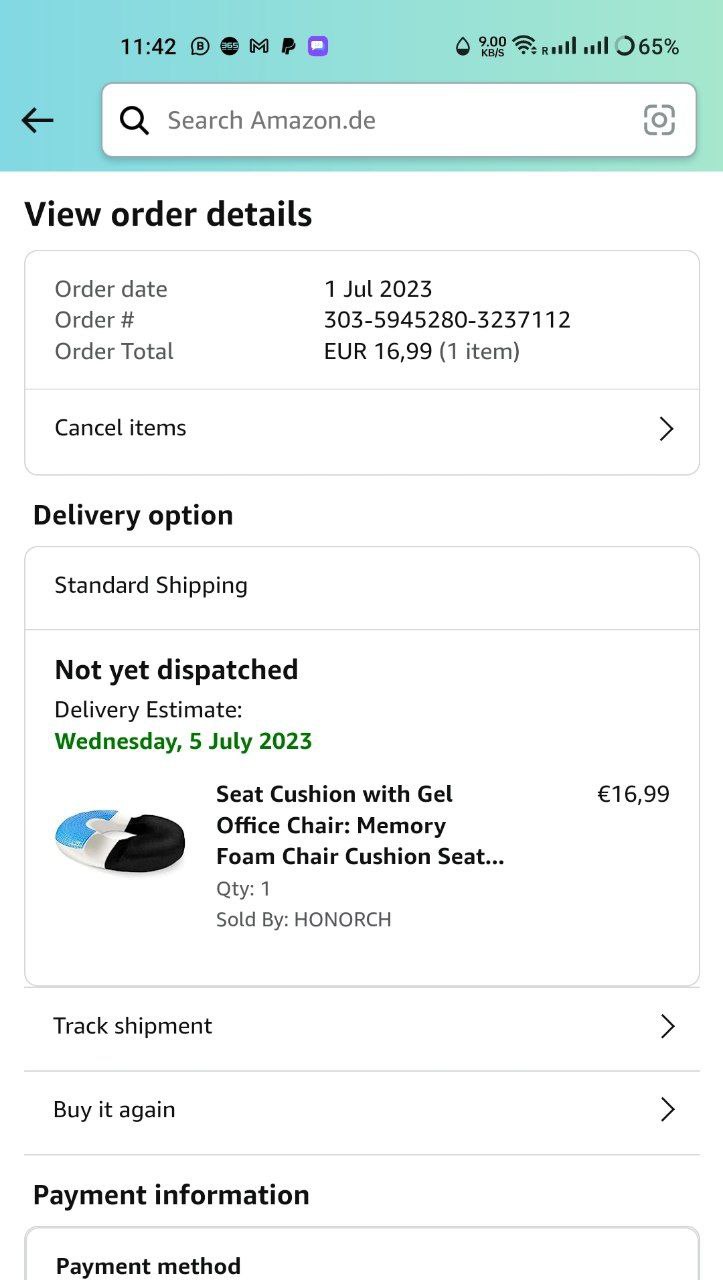Tap the battery percentage indicator
Image resolution: width=723 pixels, height=1280 pixels.
(647, 46)
